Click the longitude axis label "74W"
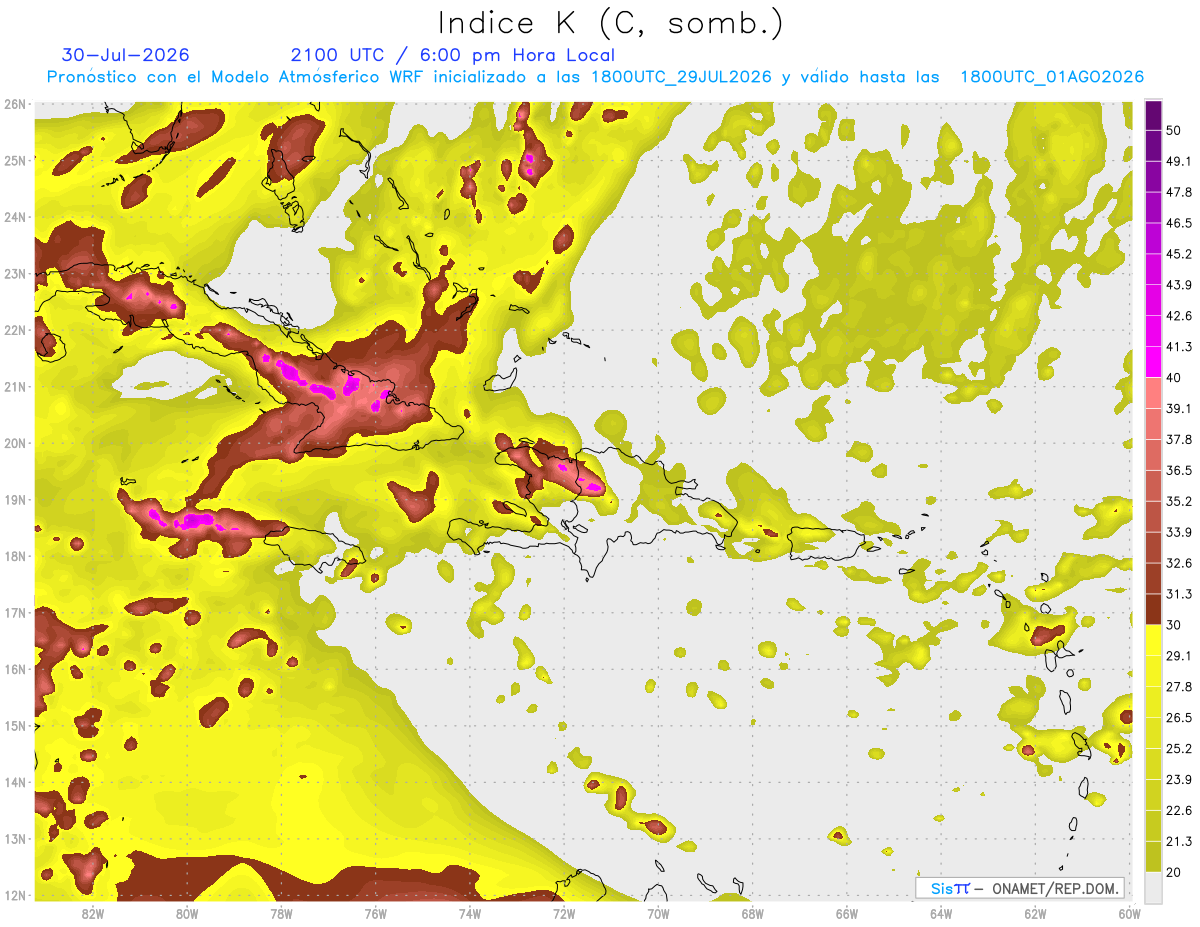The width and height of the screenshot is (1200, 927). (x=470, y=914)
